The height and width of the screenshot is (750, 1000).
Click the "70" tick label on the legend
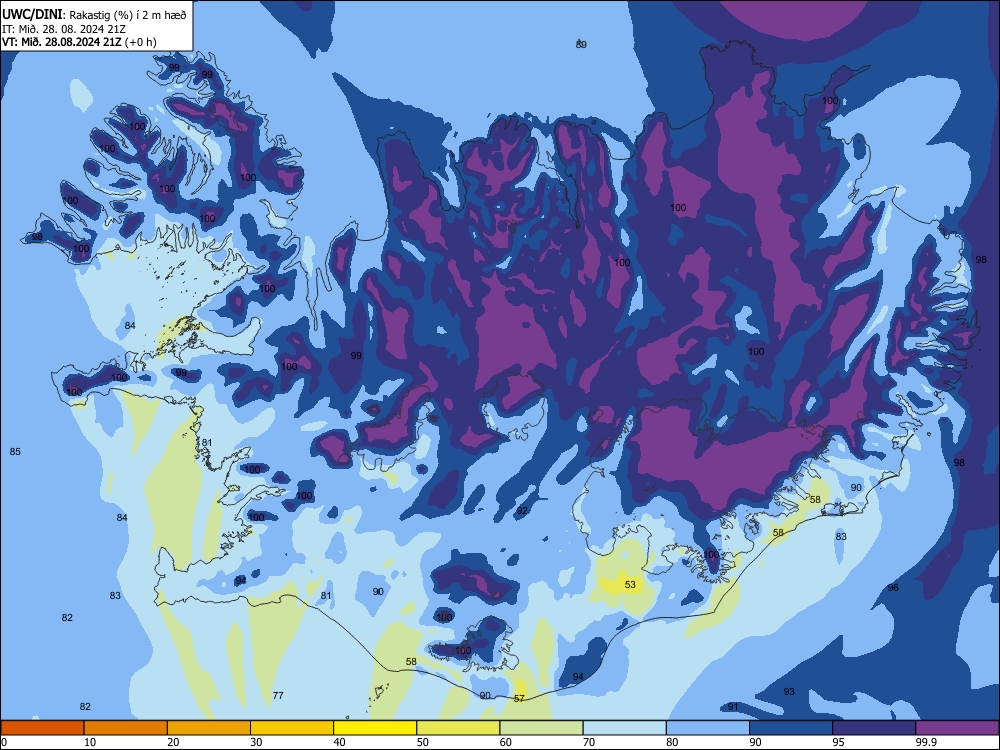(589, 742)
